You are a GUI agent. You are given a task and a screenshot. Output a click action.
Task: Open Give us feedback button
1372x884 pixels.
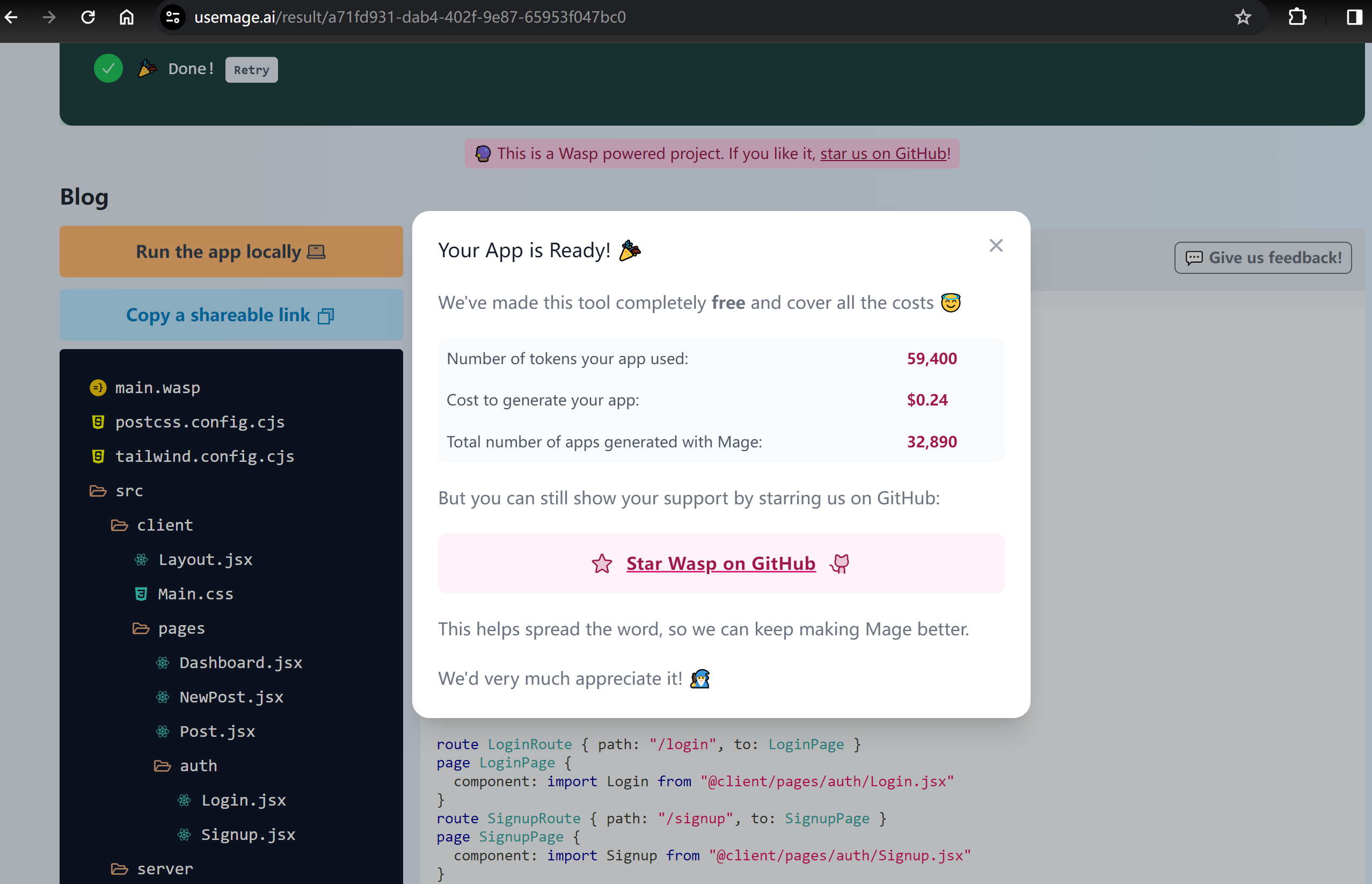point(1262,258)
